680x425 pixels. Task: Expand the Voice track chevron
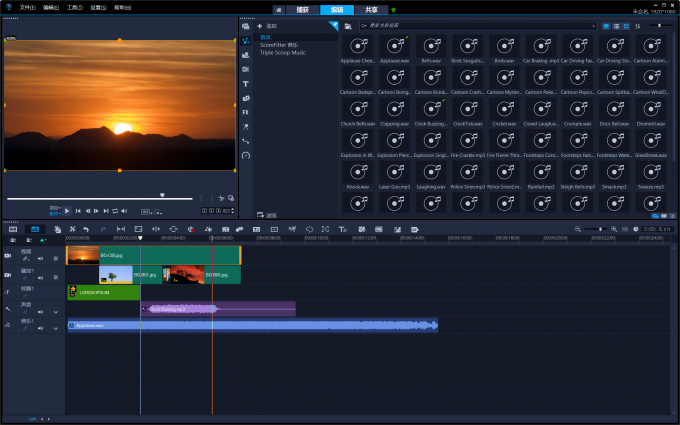coord(56,312)
